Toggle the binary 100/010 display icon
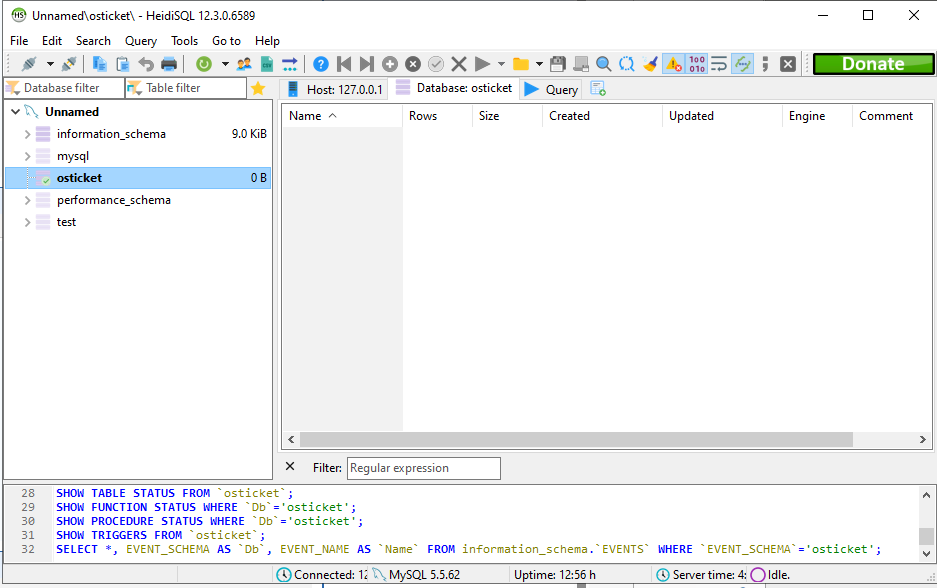 point(697,64)
